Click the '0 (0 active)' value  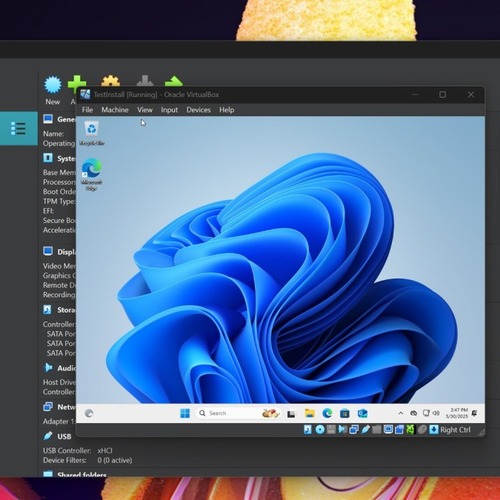tap(115, 460)
